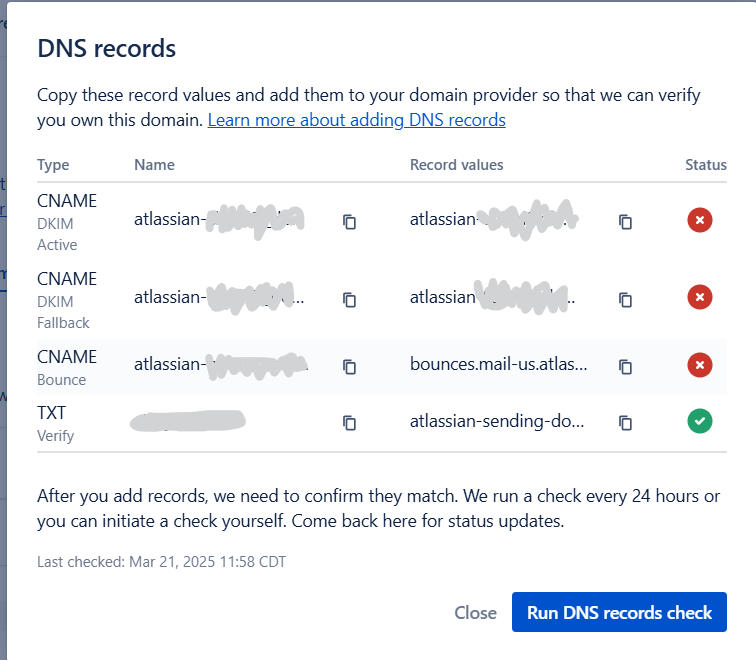Image resolution: width=756 pixels, height=660 pixels.
Task: Copy the bounces.mail-us record value
Action: coord(625,366)
